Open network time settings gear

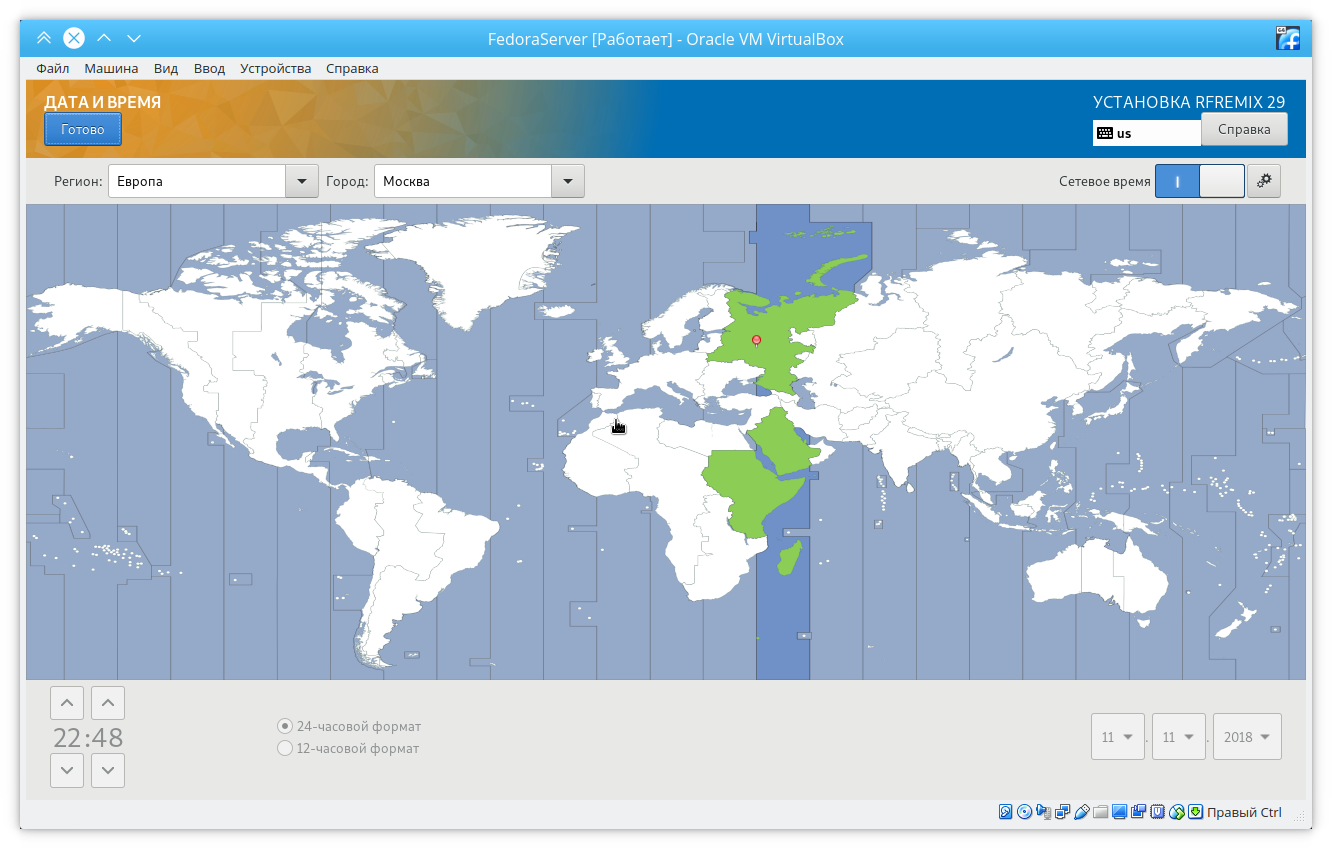(x=1264, y=181)
